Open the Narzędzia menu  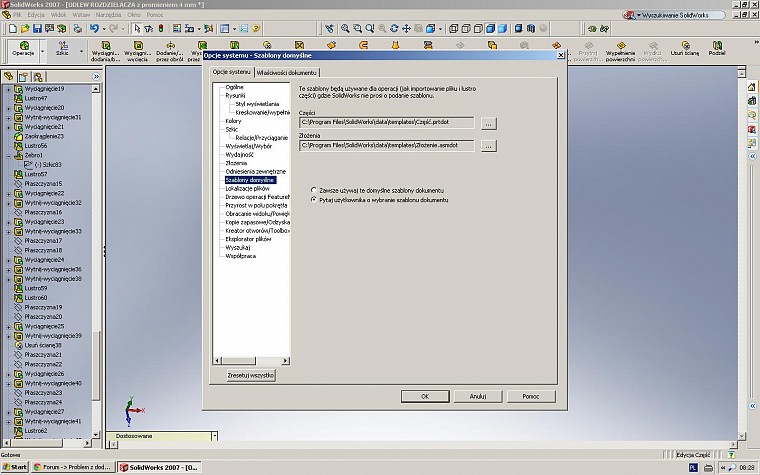click(x=109, y=15)
